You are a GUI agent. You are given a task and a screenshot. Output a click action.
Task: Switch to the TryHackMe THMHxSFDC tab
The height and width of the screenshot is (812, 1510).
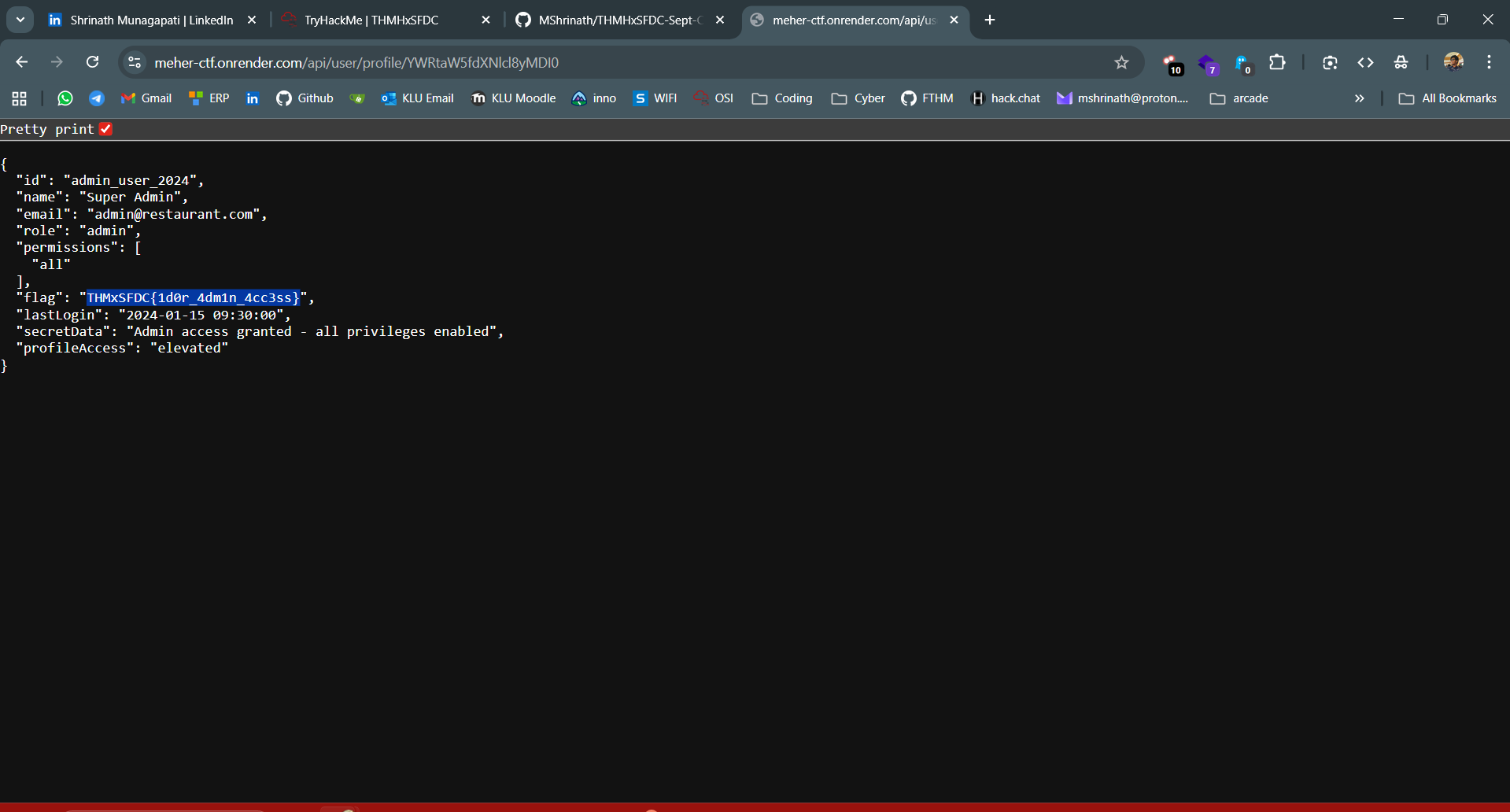coord(371,20)
